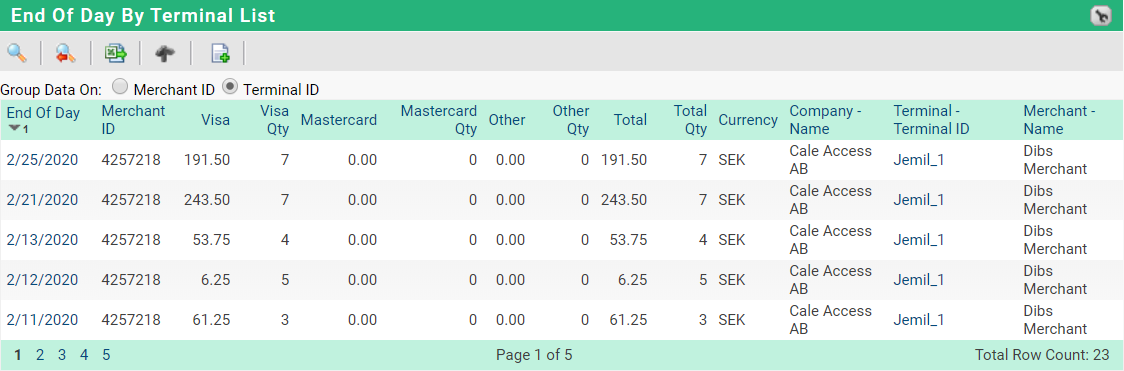Open Jemil_1 terminal in 2/12/2020 row
1124x371 pixels.
[918, 280]
